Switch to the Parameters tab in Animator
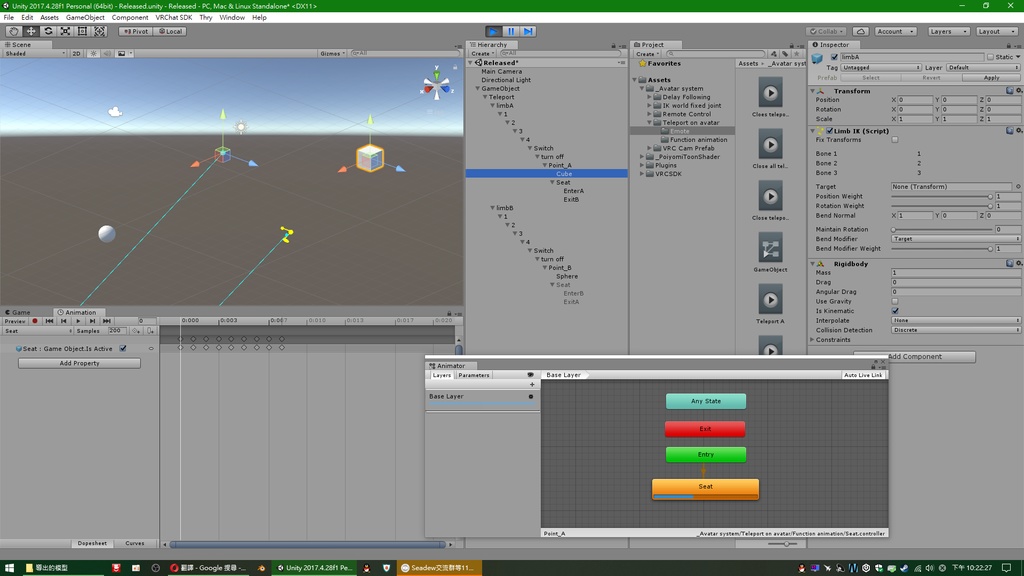Screen dimensions: 1024x576 click(x=473, y=376)
